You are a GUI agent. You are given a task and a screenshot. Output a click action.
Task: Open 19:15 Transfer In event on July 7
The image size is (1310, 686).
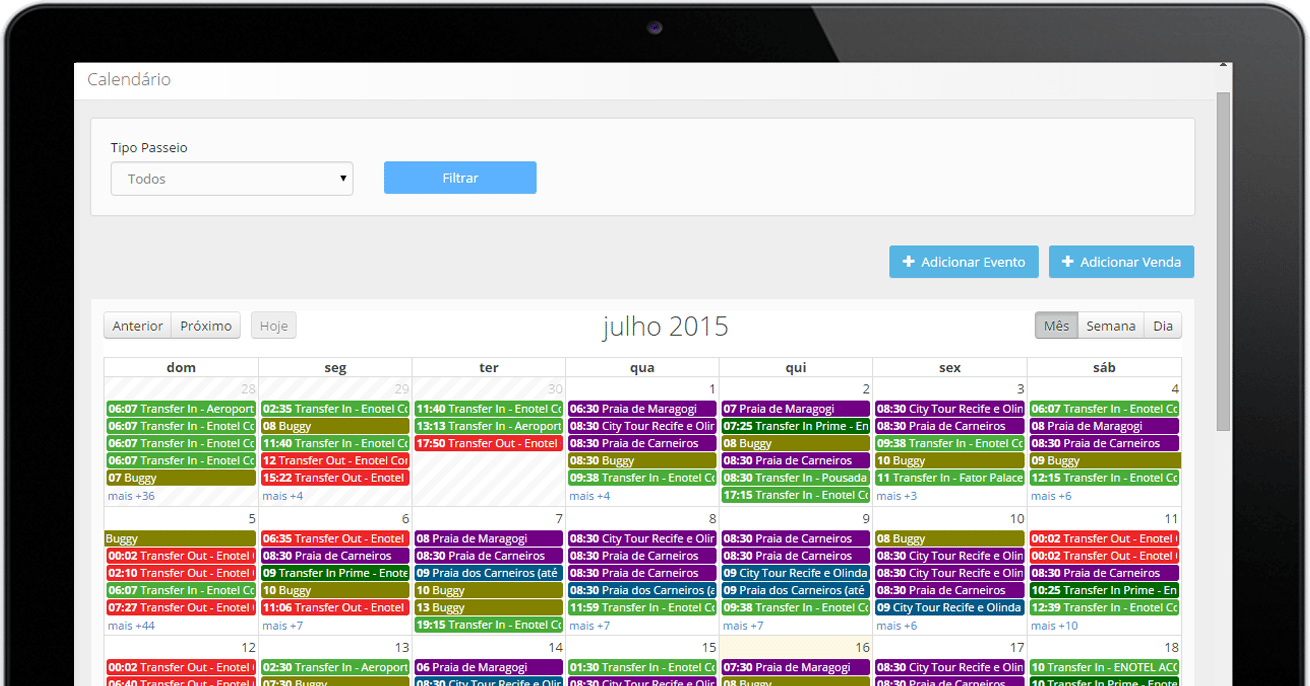(488, 625)
